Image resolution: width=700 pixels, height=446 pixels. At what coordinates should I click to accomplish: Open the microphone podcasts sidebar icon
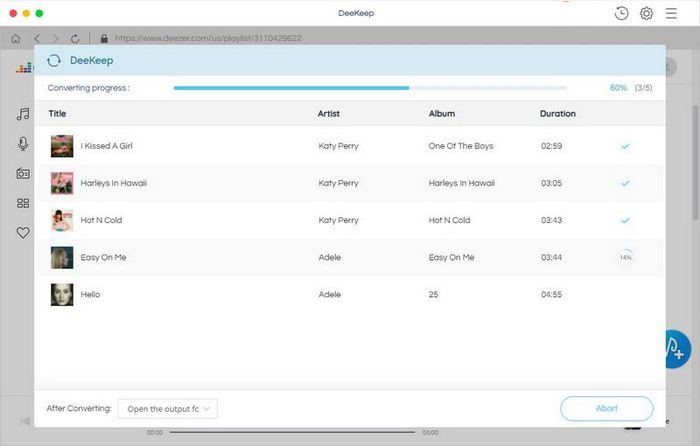[23, 143]
